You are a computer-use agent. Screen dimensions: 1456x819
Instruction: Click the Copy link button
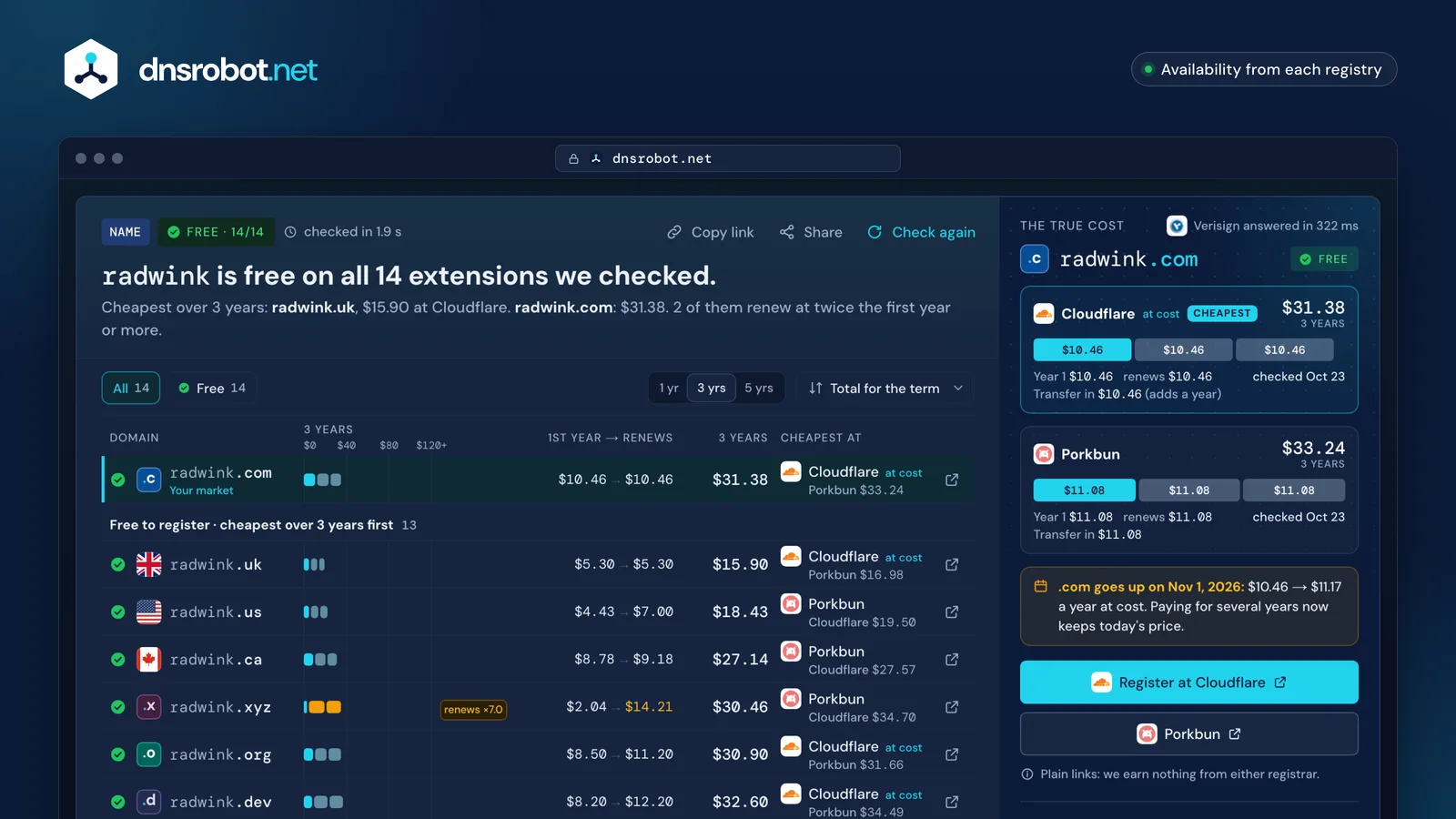[x=711, y=232]
